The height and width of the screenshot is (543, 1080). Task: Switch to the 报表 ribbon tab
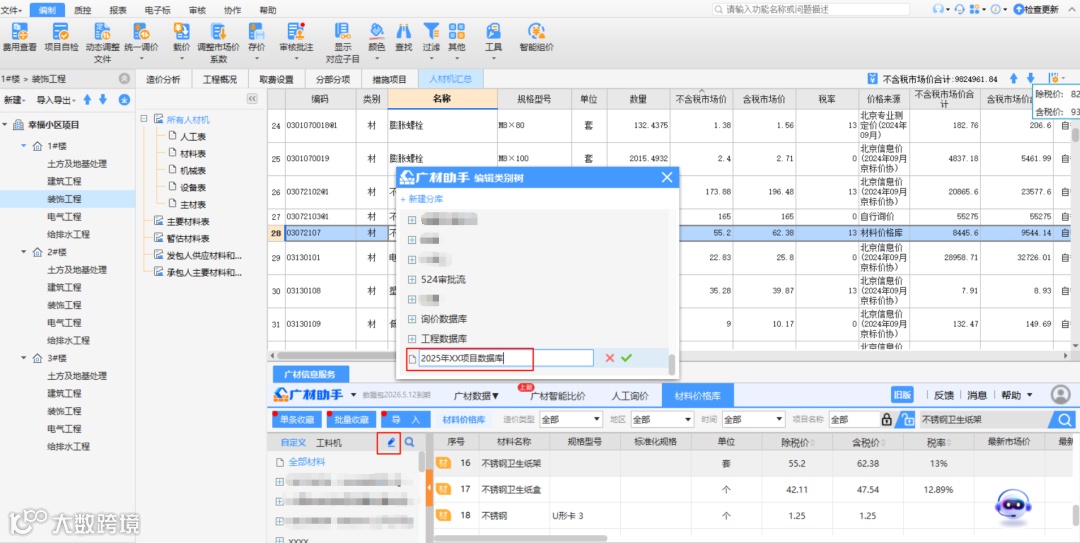click(x=118, y=10)
